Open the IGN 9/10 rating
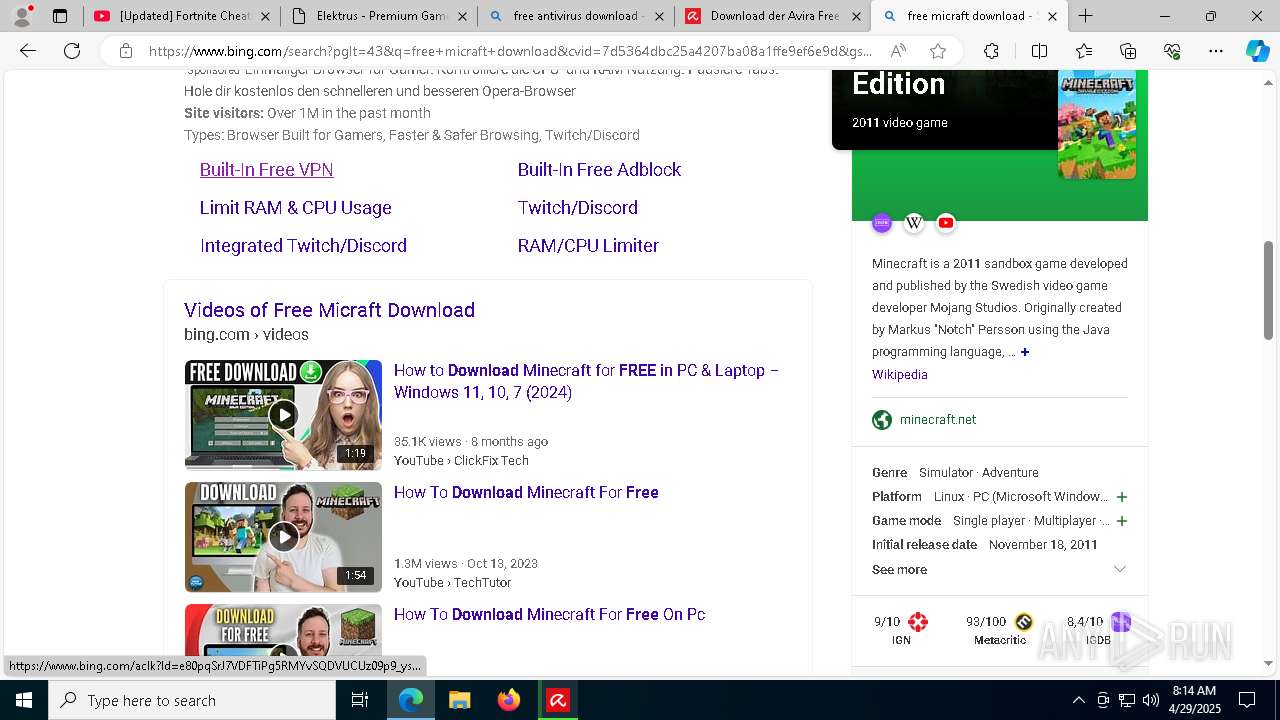1280x720 pixels. [x=901, y=630]
